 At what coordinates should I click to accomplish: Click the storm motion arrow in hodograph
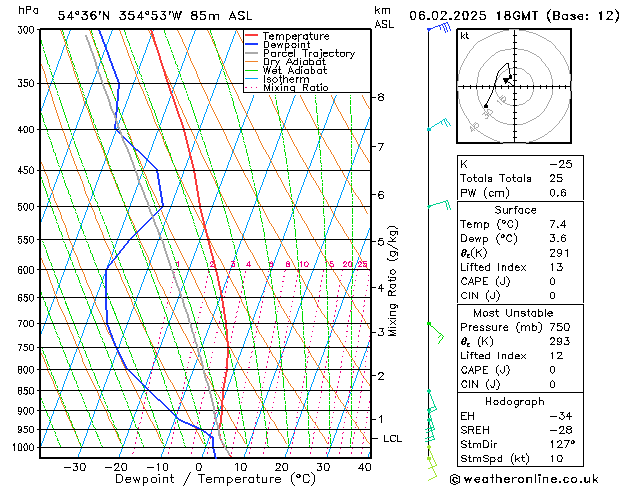pos(506,81)
